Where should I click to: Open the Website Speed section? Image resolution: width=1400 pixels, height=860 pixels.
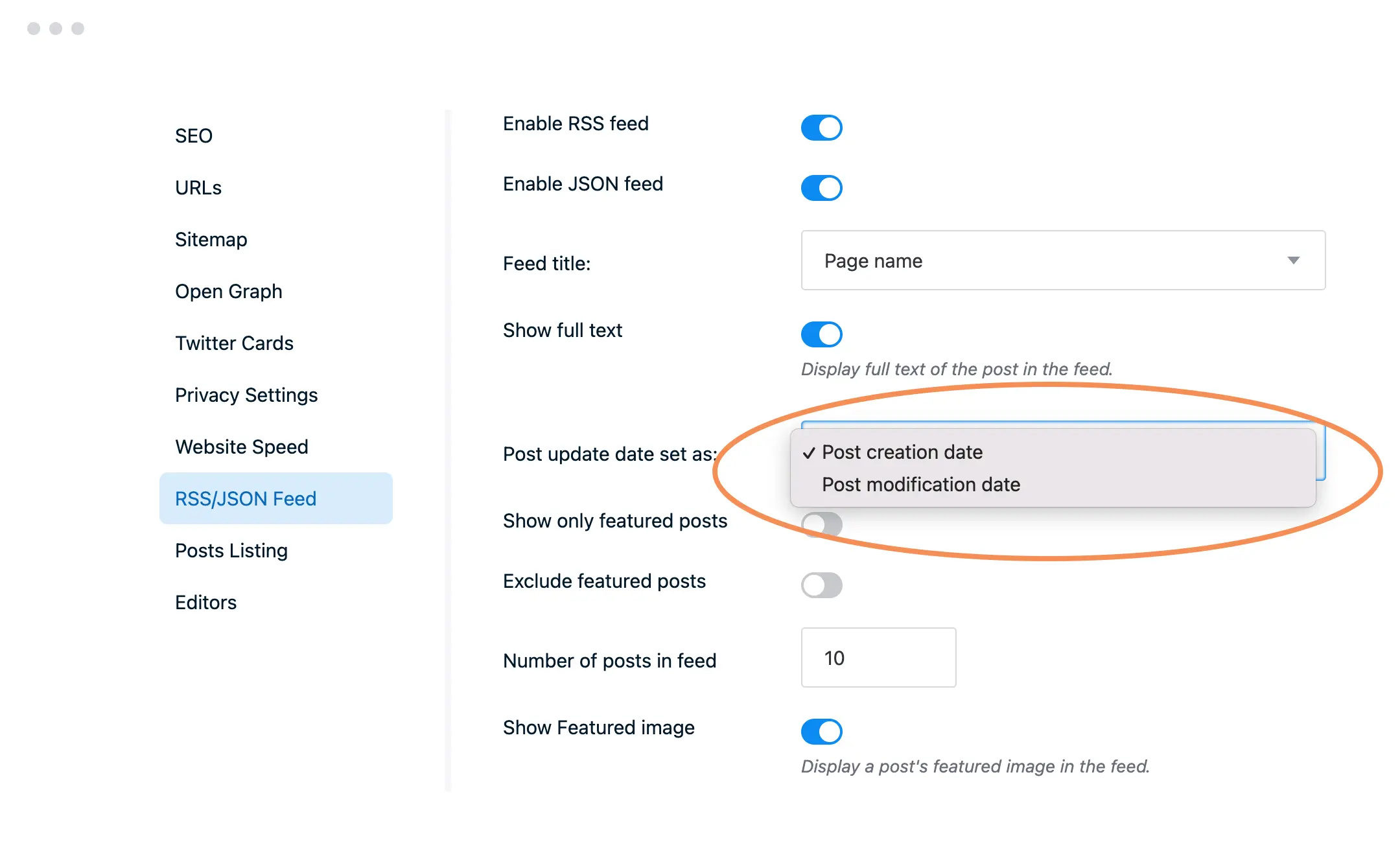point(241,447)
